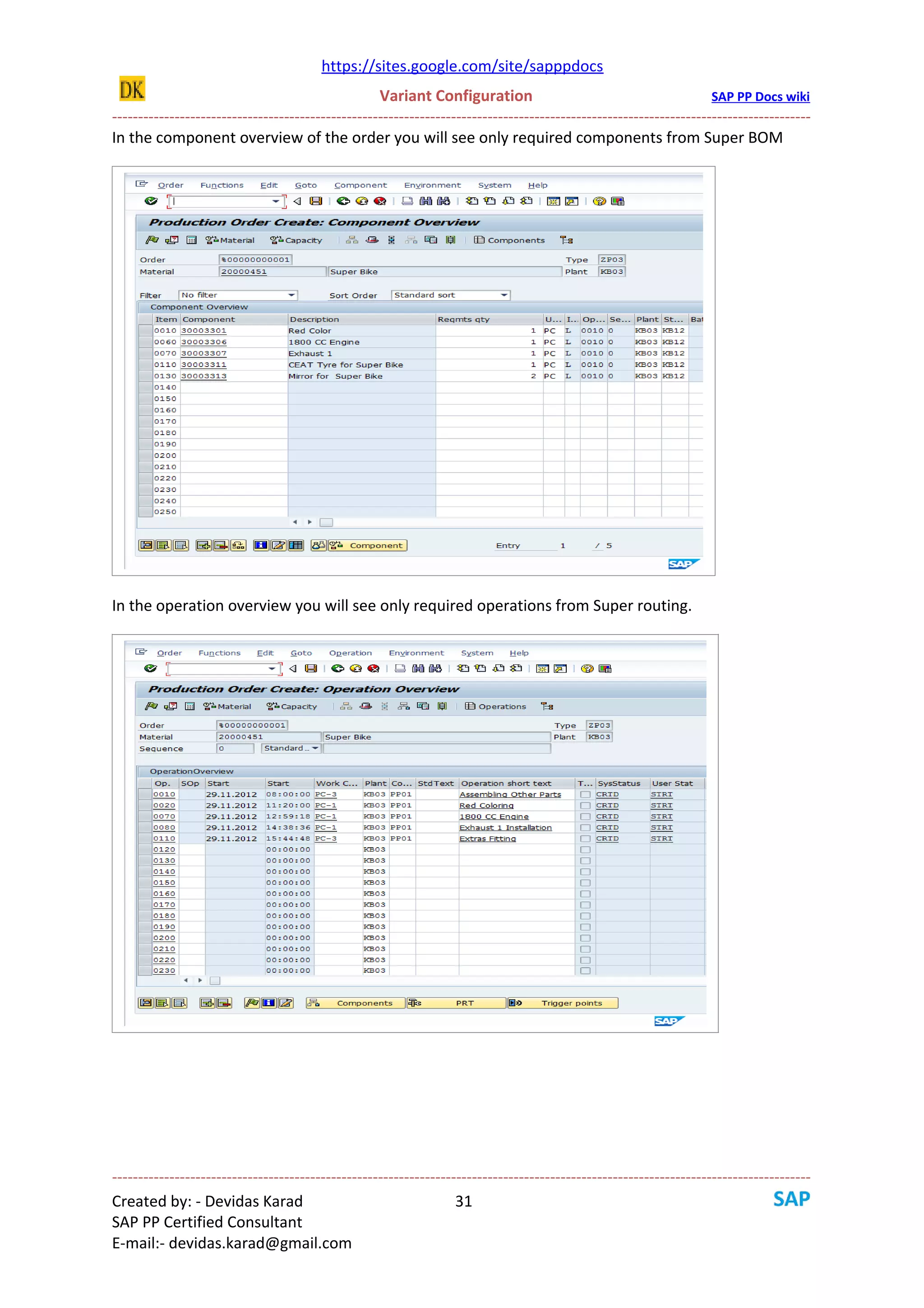Tick checkbox in operation 0140 row
Image resolution: width=924 pixels, height=1308 pixels.
585,872
